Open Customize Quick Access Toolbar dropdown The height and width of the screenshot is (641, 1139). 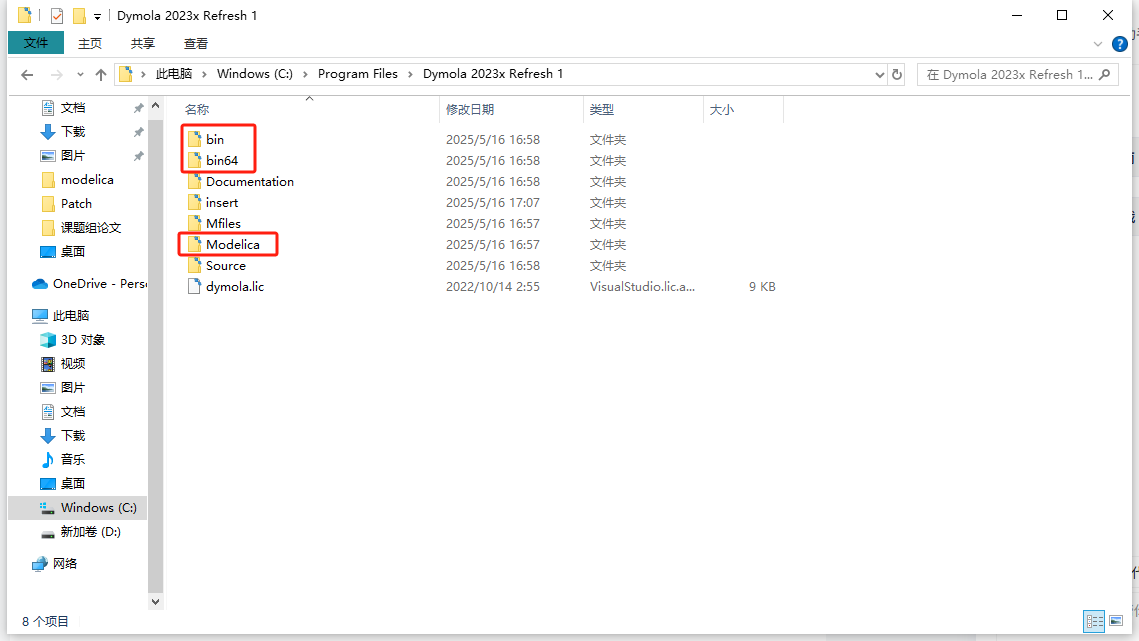point(97,16)
